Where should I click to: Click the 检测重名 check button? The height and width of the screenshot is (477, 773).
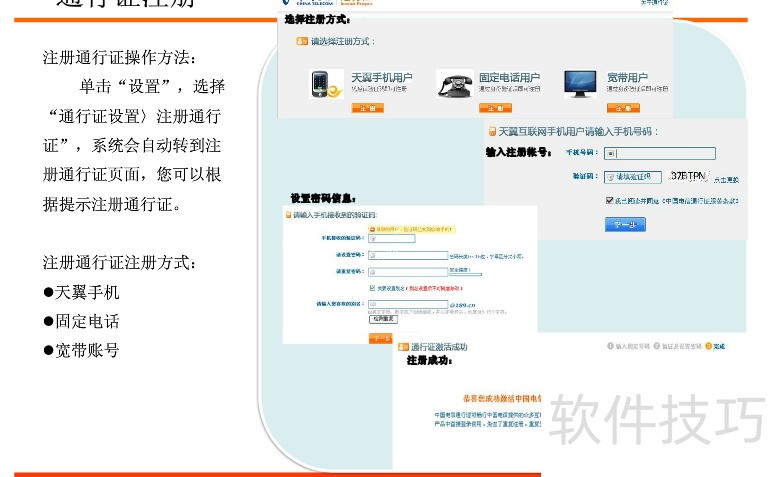pos(383,319)
